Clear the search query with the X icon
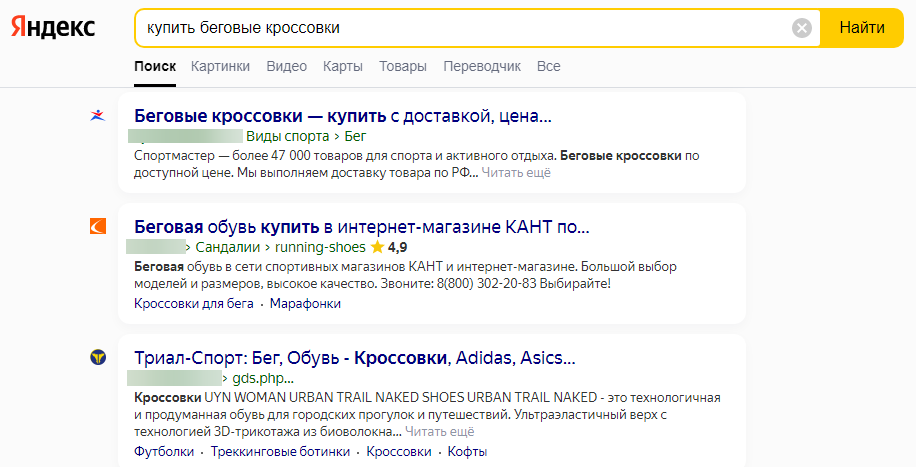The height and width of the screenshot is (467, 916). 802,27
